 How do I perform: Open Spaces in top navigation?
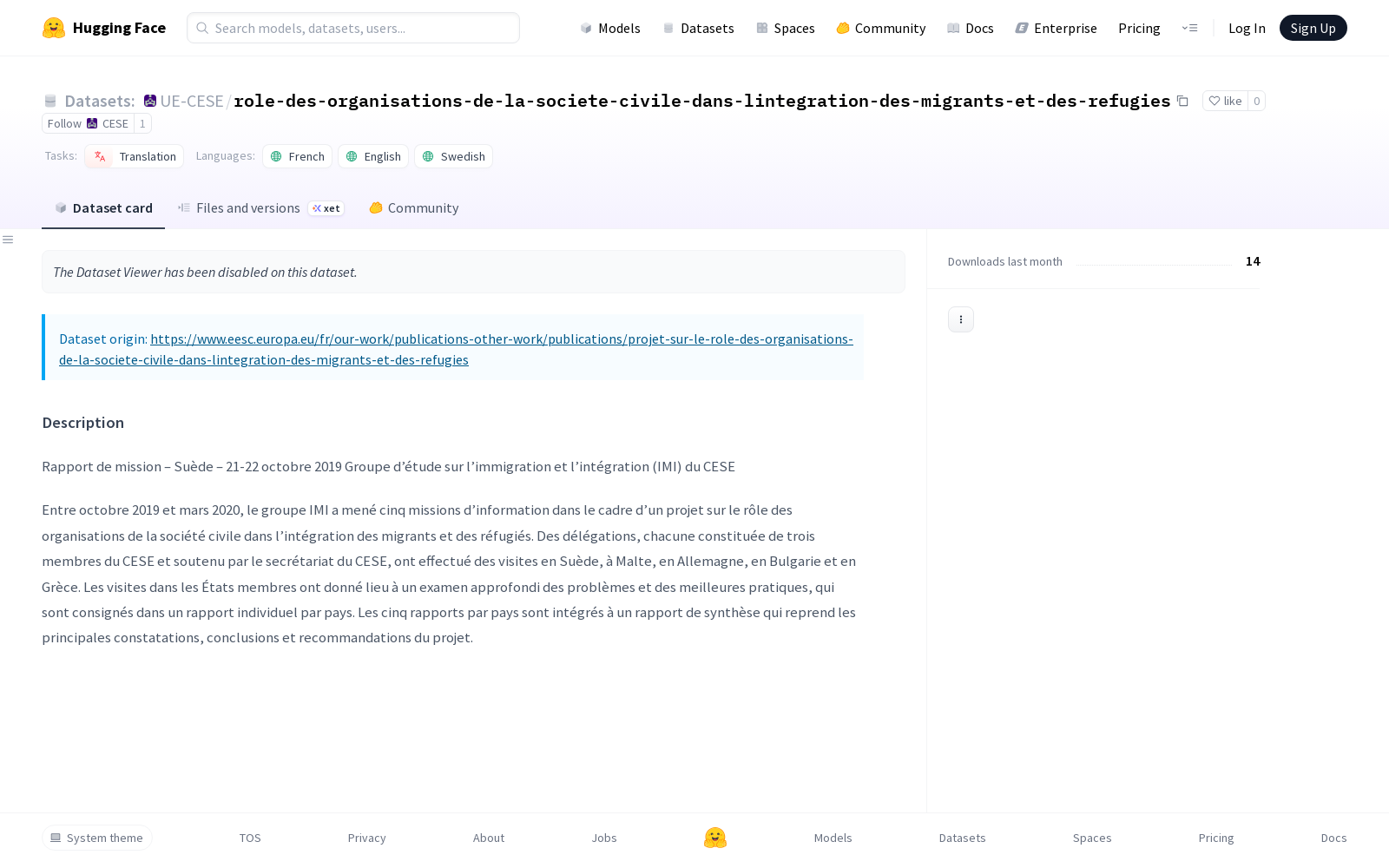(785, 28)
